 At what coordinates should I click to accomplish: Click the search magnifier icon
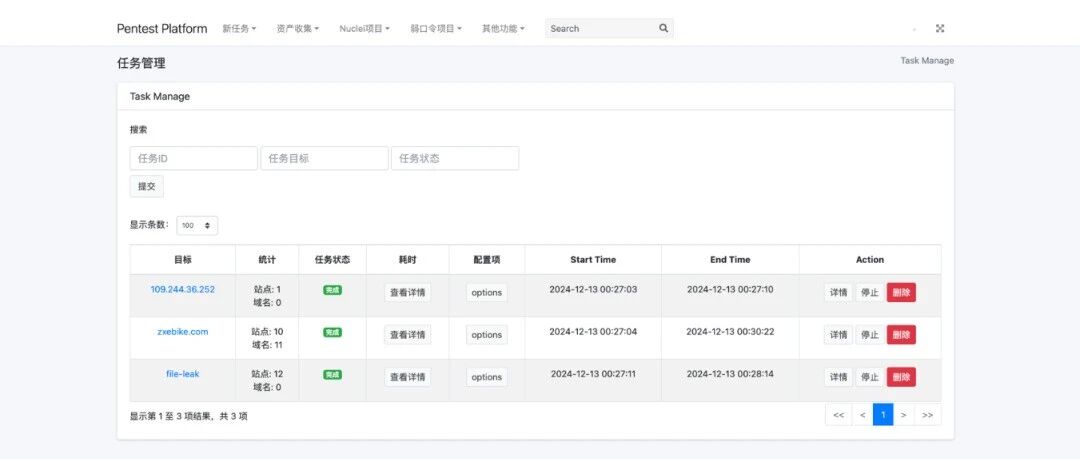point(663,28)
